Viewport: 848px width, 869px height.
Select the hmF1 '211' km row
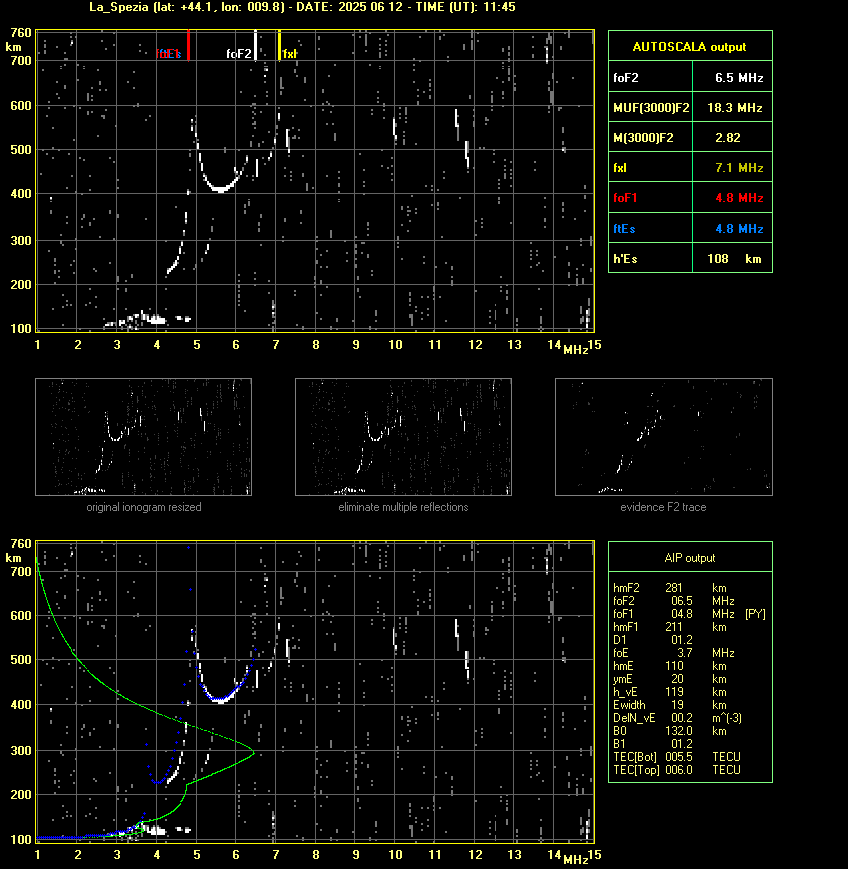(670, 627)
